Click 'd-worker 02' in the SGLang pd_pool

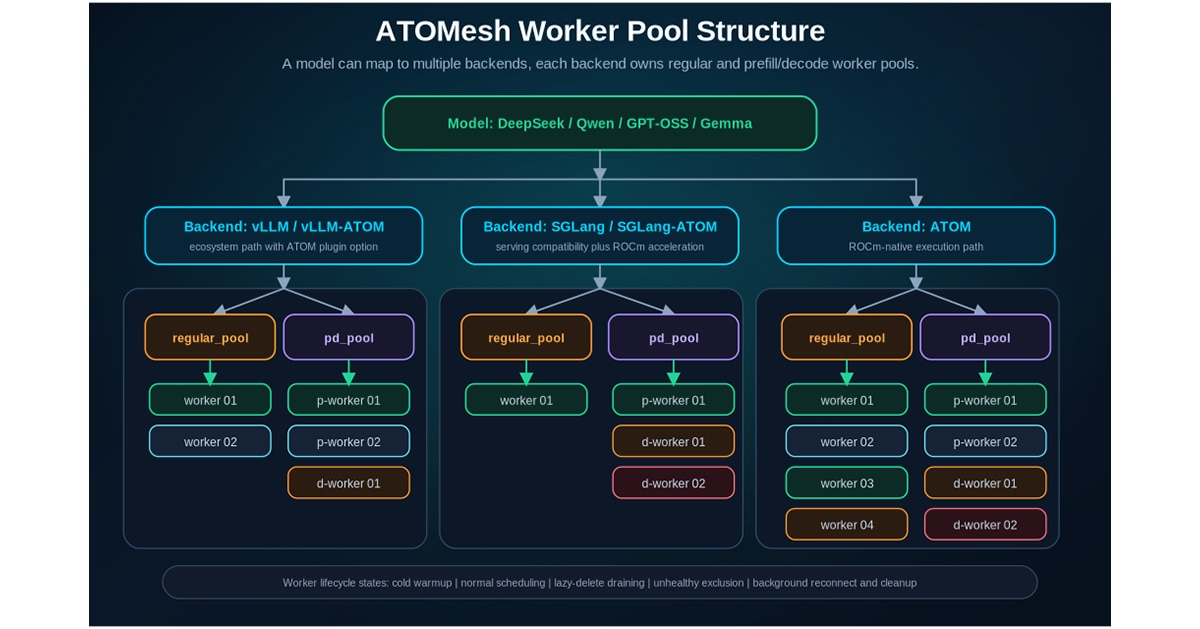tap(673, 483)
